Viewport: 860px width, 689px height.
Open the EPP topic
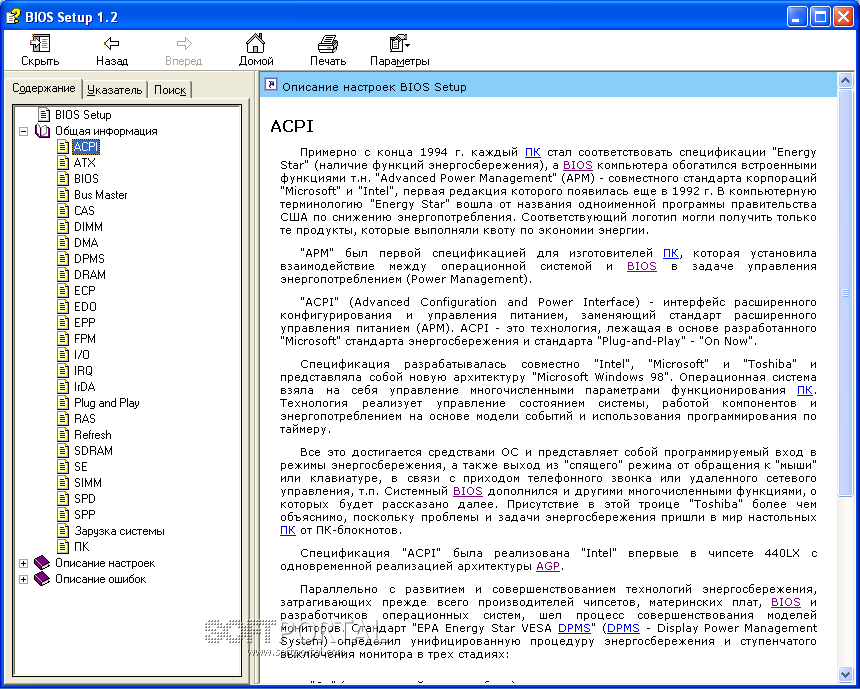pyautogui.click(x=84, y=323)
